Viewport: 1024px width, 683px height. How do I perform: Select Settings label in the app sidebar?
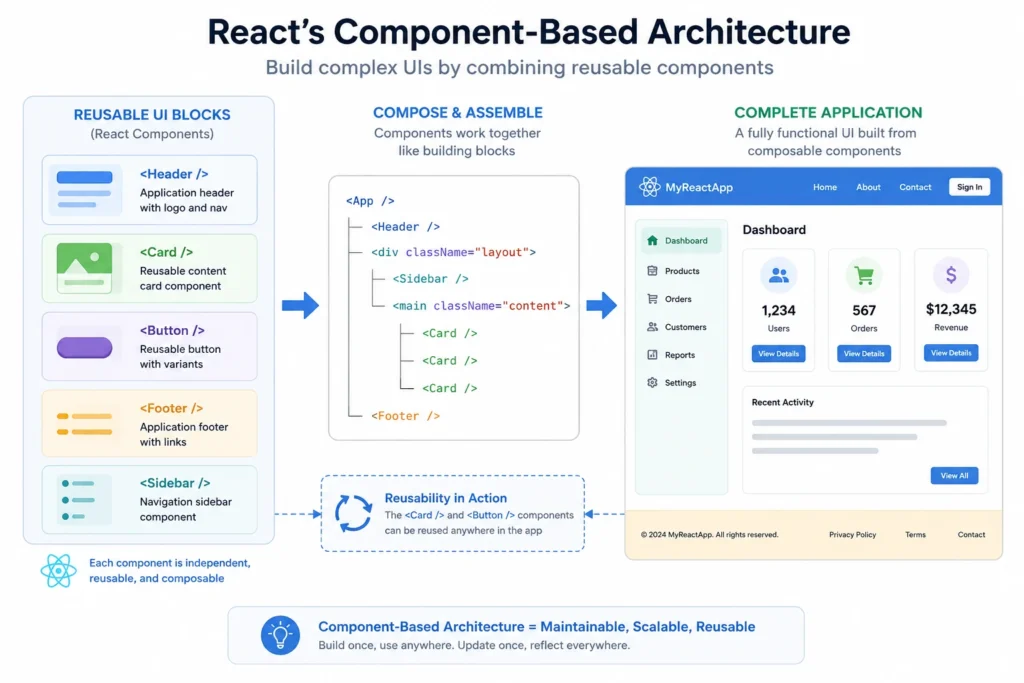point(680,383)
